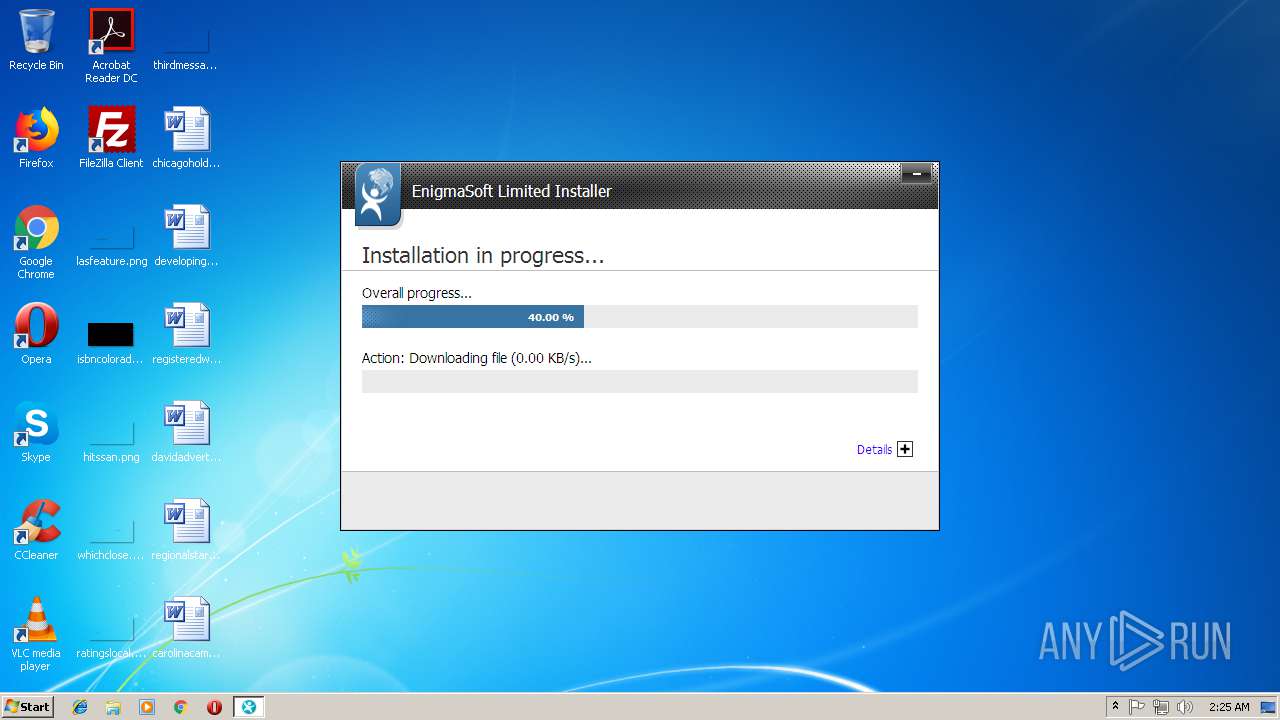Click the 'Action: Downloading file' status text
1280x720 pixels.
[477, 358]
